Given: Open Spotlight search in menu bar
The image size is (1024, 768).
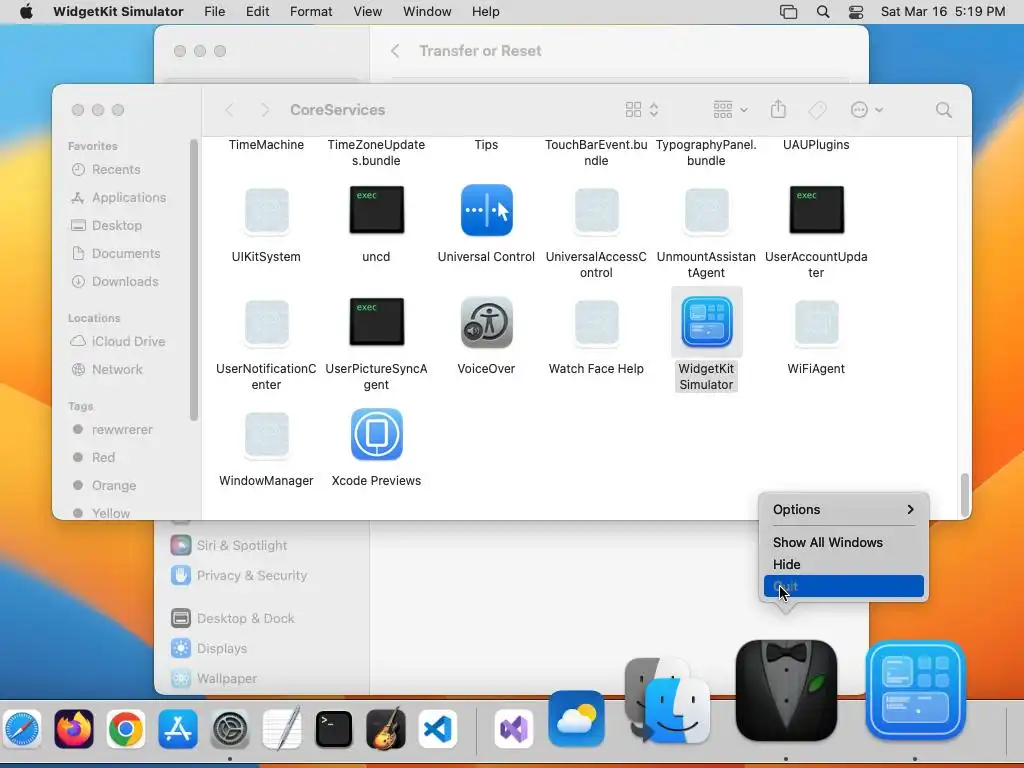Looking at the screenshot, I should click(x=823, y=12).
